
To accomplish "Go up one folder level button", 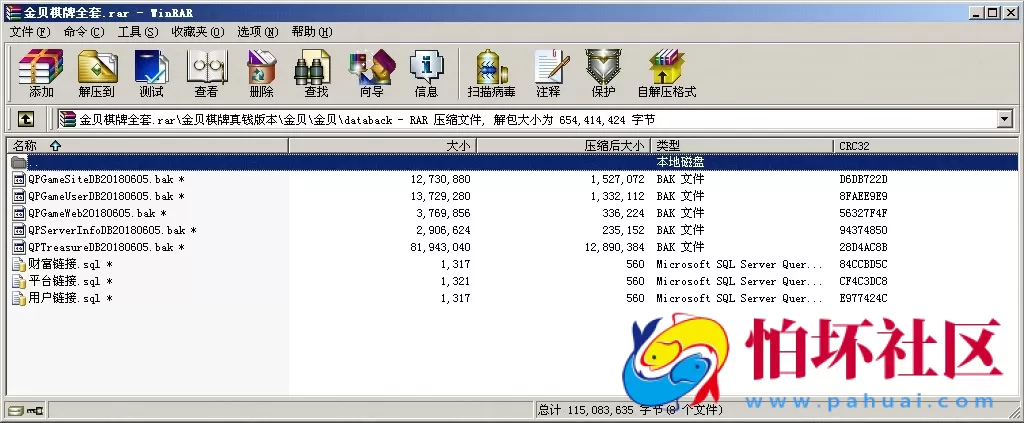I will (25, 119).
